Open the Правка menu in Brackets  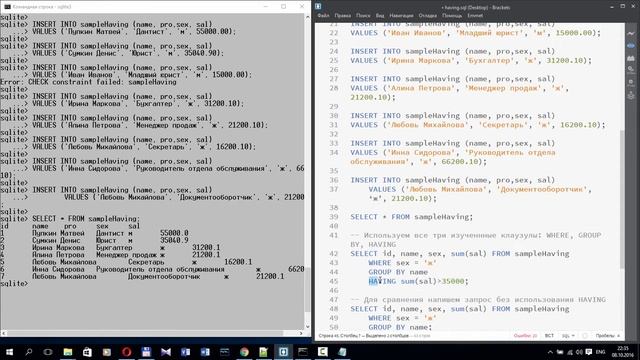click(342, 16)
